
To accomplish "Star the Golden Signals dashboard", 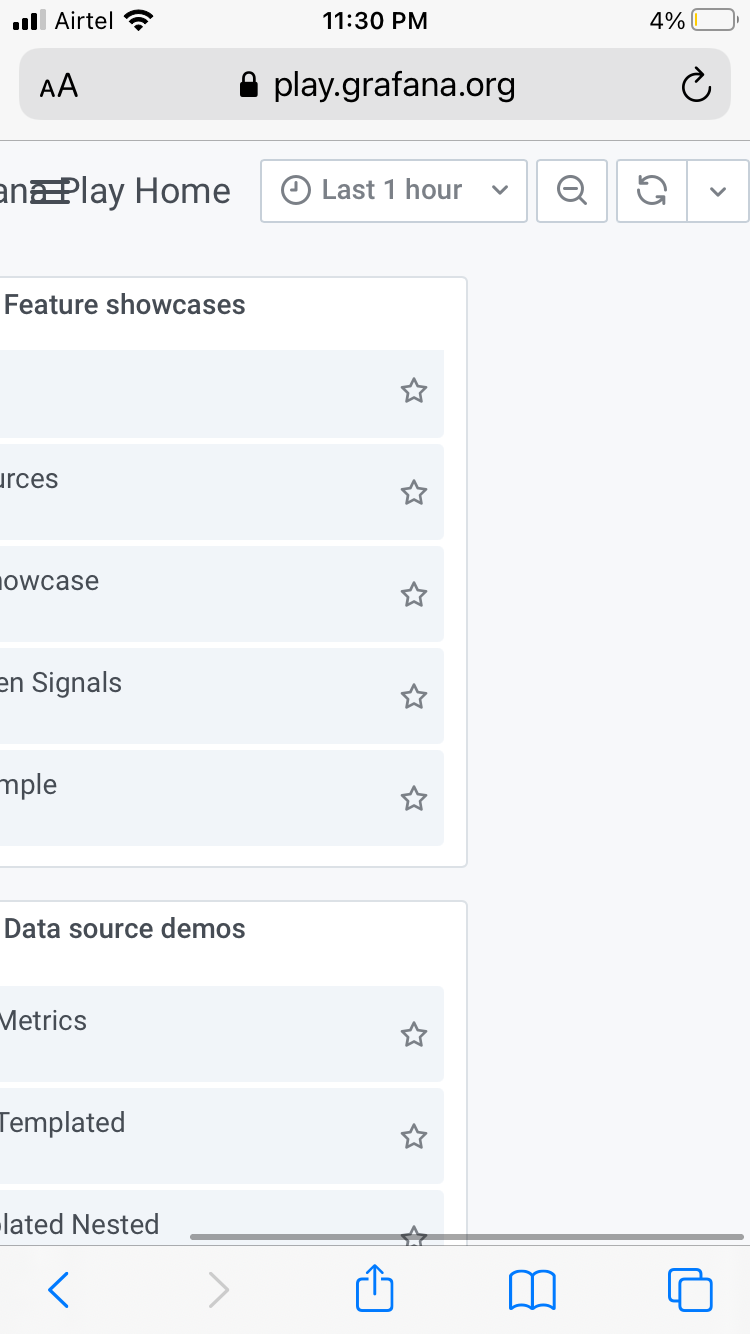I will 414,697.
